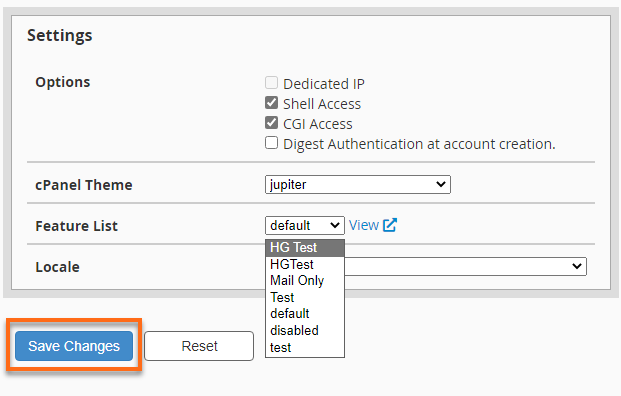This screenshot has width=621, height=396.
Task: Click the Locale label
Action: [57, 267]
